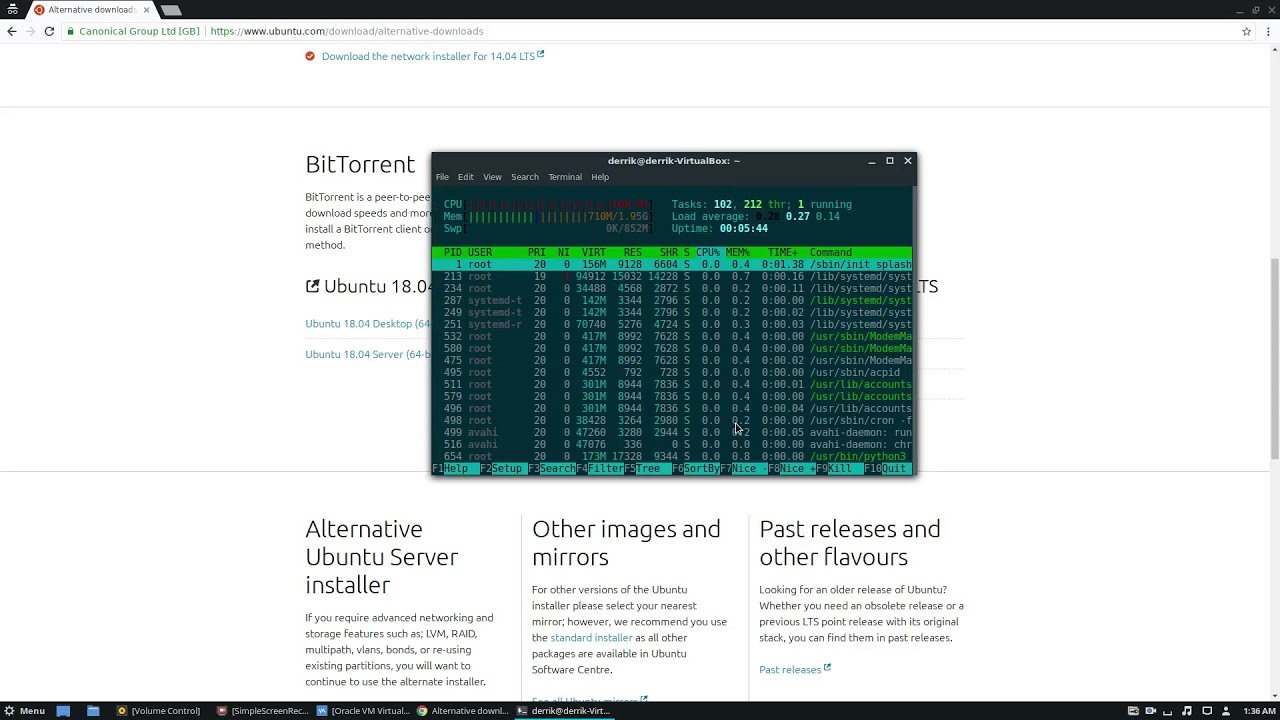
Task: Open the terminal Terminal menu
Action: point(565,177)
